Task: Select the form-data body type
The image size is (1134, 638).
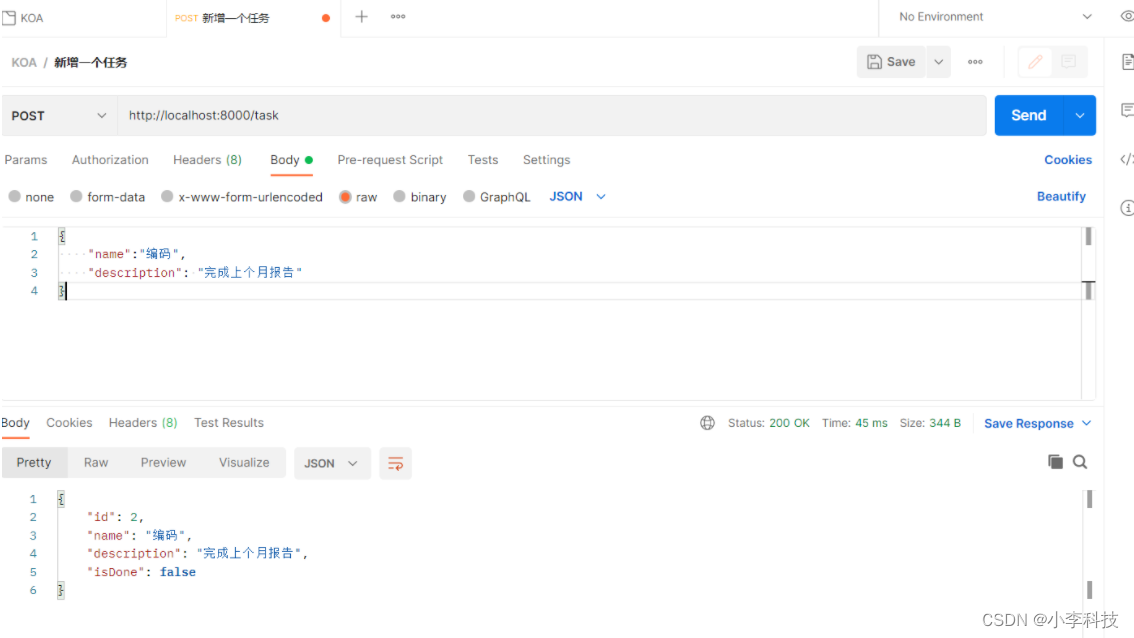Action: coord(108,197)
